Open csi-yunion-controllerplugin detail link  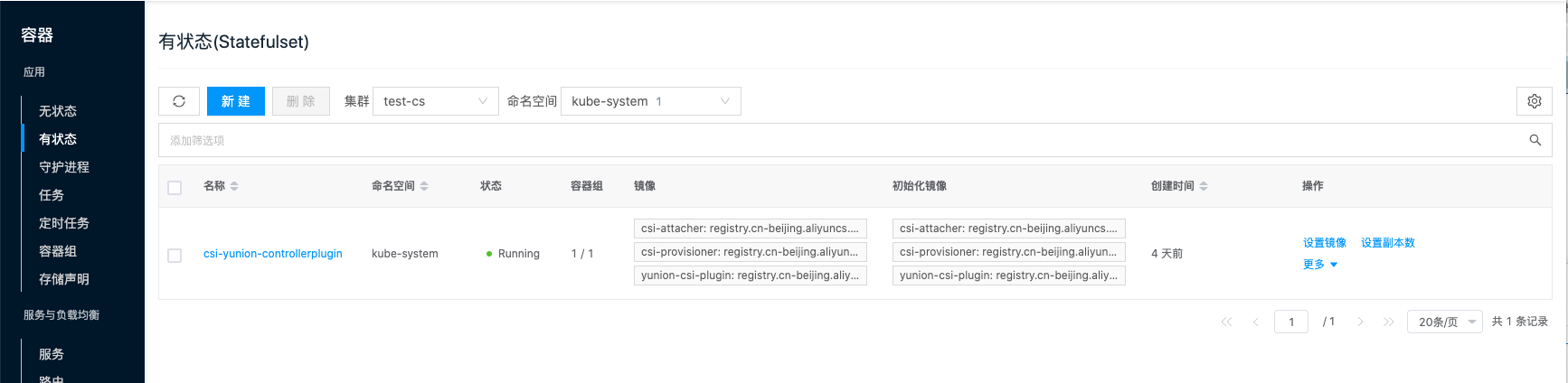click(x=272, y=254)
